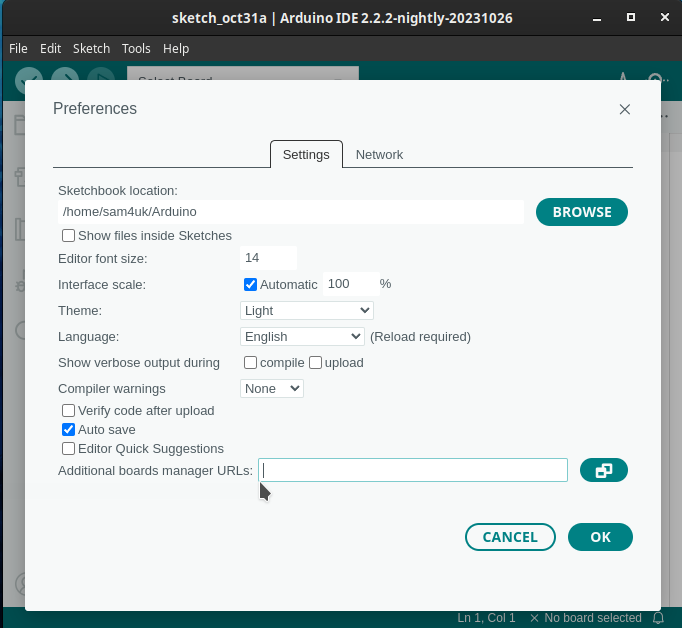Click the CANCEL button
Image resolution: width=682 pixels, height=628 pixels.
pyautogui.click(x=510, y=537)
